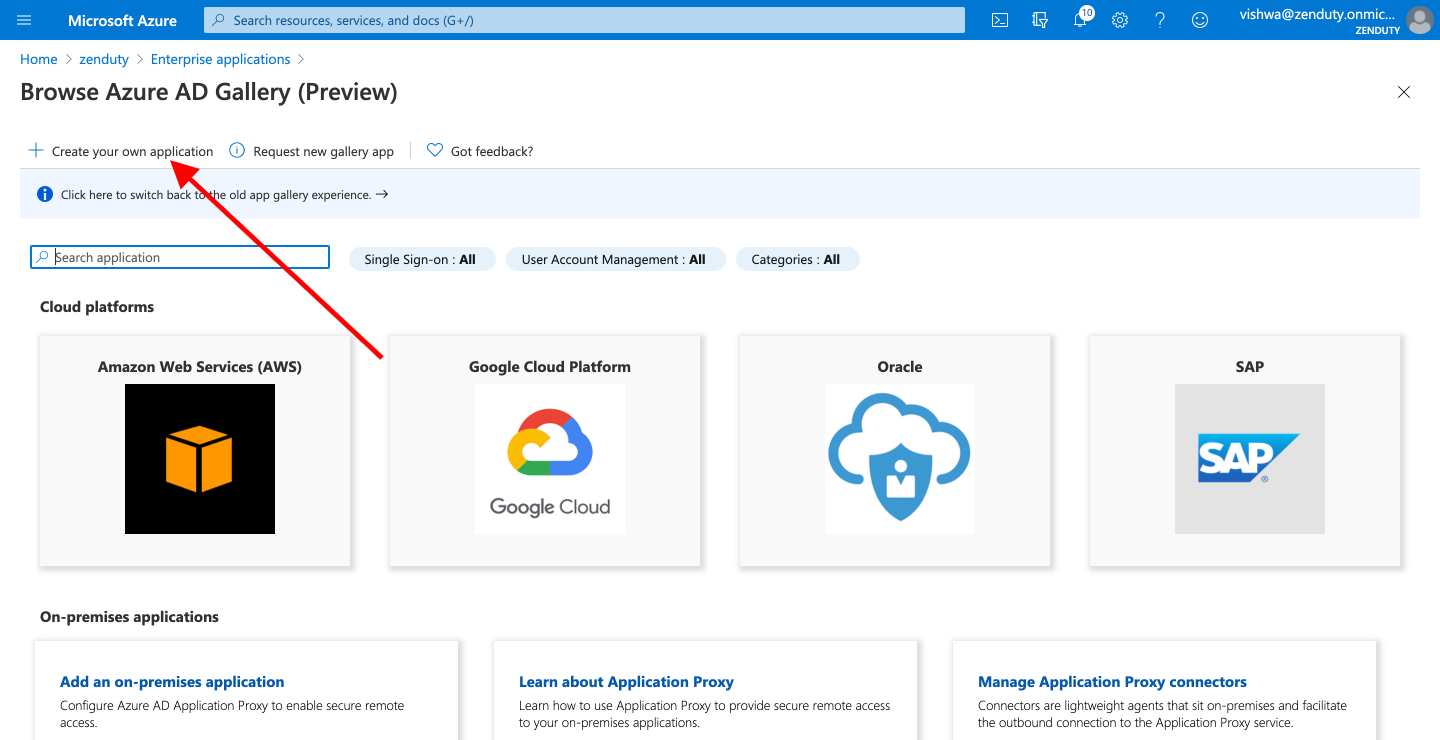
Task: Launch Cloud Shell from top bar
Action: (999, 20)
